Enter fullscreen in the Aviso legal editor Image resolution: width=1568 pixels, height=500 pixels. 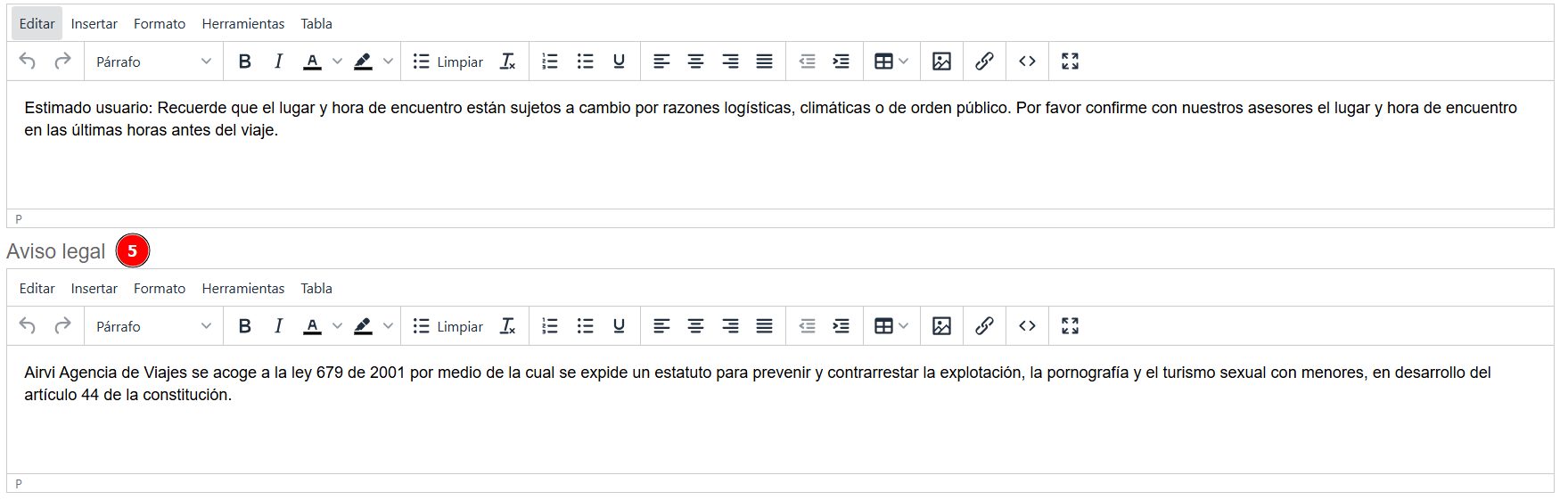click(x=1070, y=326)
